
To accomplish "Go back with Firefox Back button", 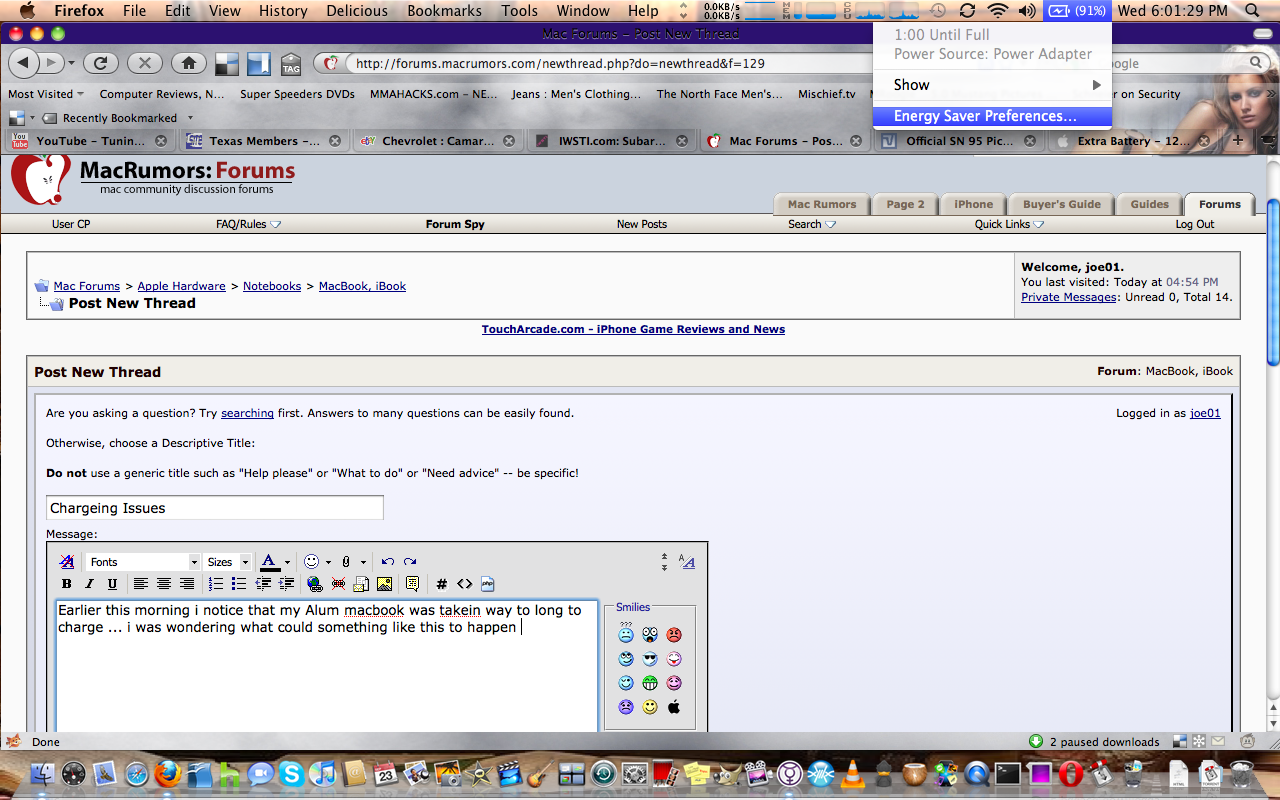I will 24,63.
